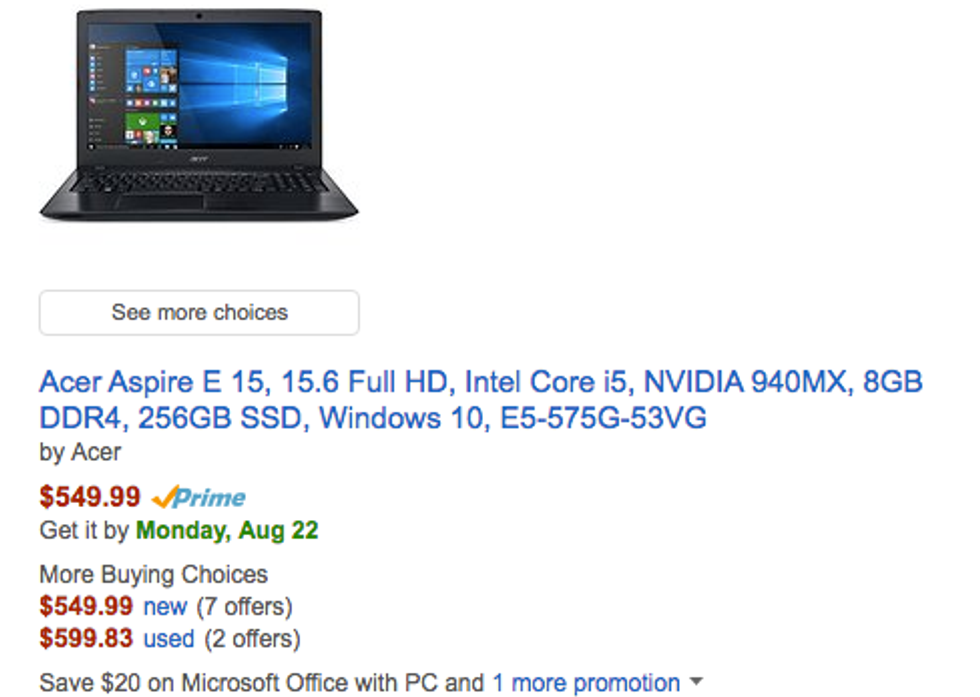Click the main $549.99 price beside Prime
Viewport: 980px width, 697px height.
tap(90, 498)
